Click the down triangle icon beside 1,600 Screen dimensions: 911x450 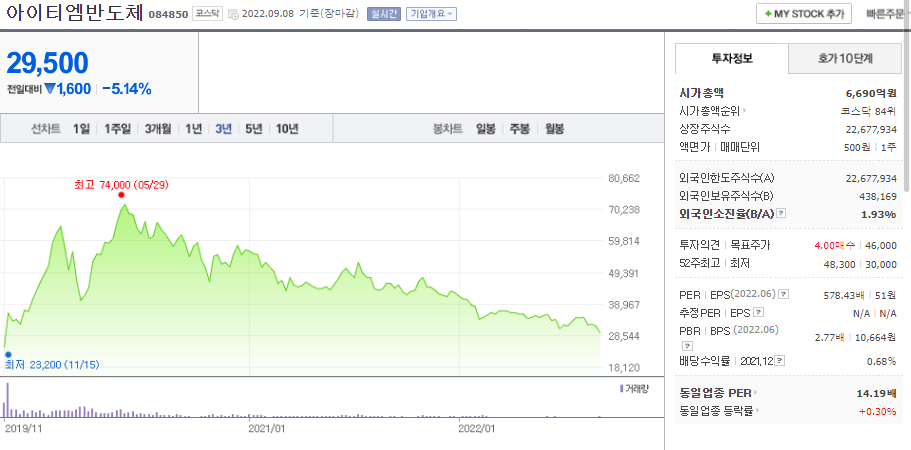coord(50,89)
